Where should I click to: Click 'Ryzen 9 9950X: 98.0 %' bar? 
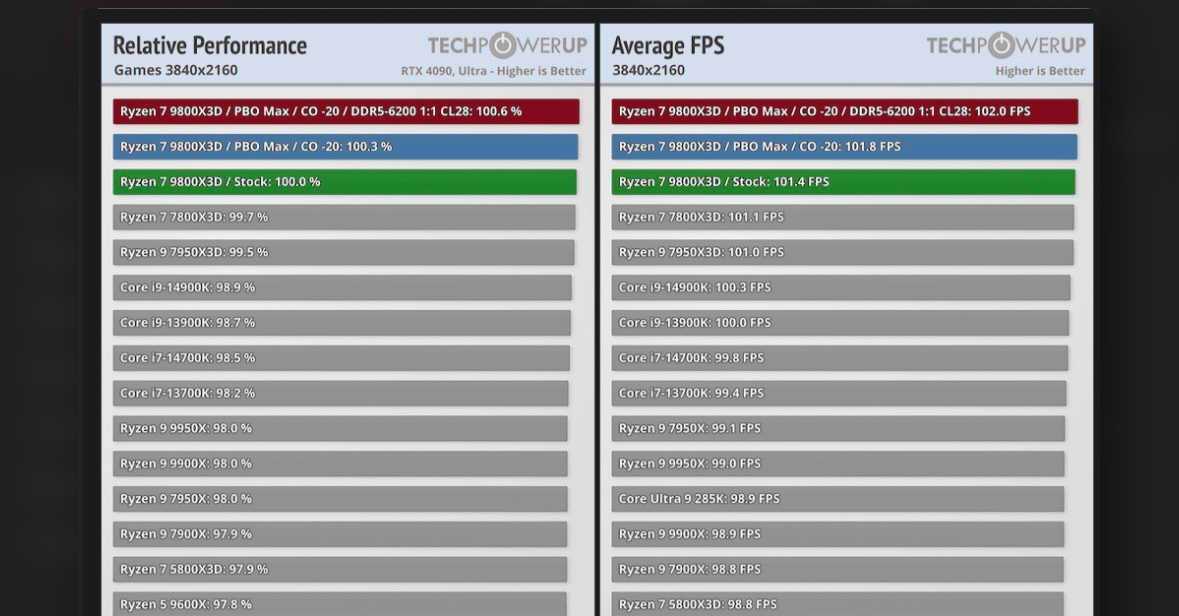[340, 429]
